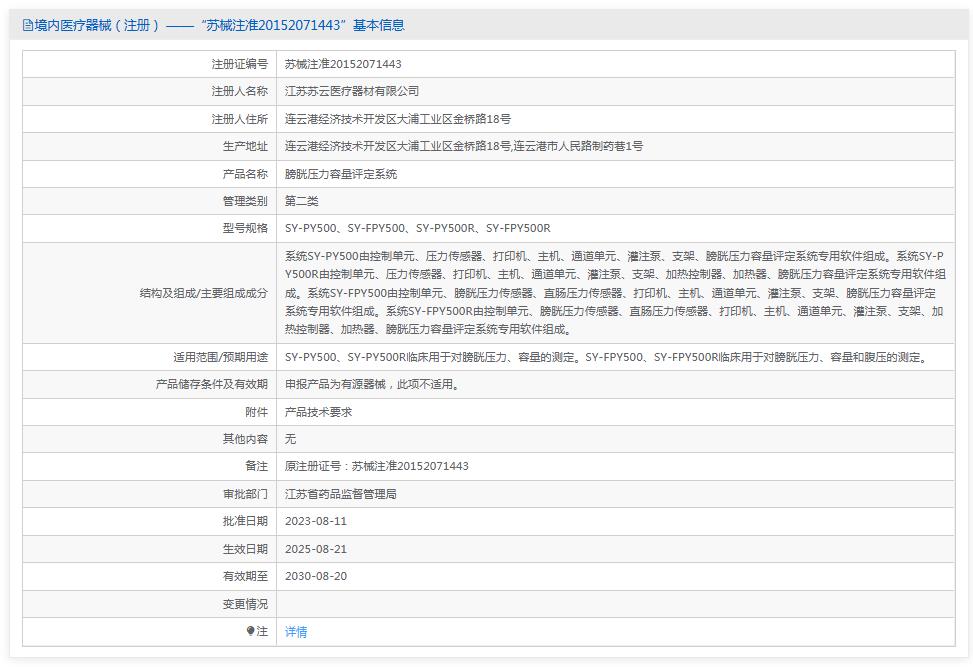Viewport: 973px width, 667px height.
Task: Select approval date 2023-08-11
Action: coord(316,521)
